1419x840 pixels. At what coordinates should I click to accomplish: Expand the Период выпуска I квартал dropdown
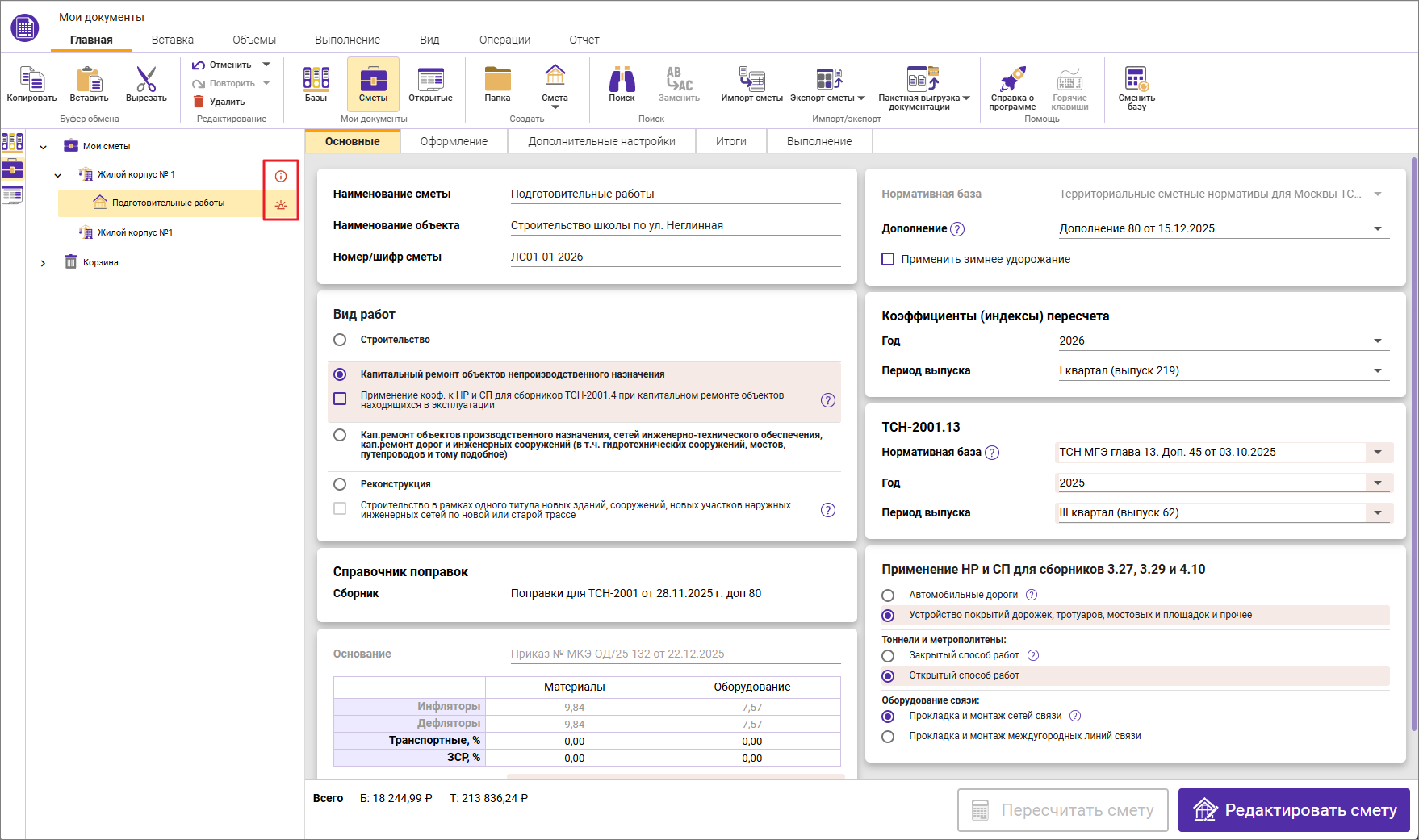1377,371
